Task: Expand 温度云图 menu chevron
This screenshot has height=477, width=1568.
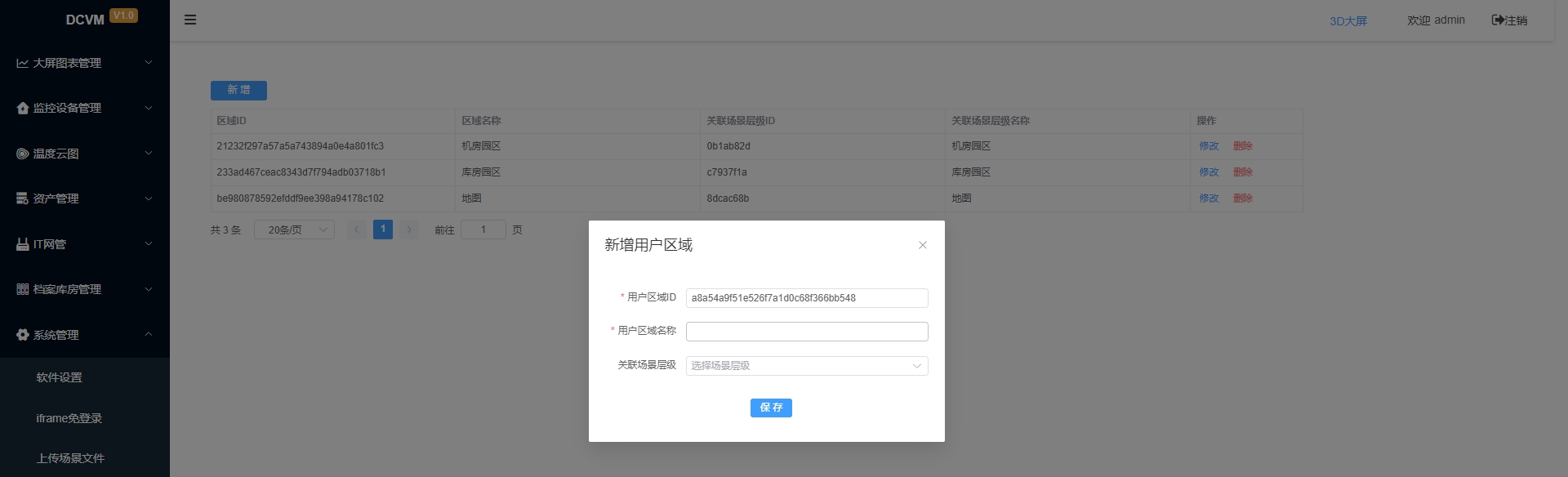Action: (149, 153)
